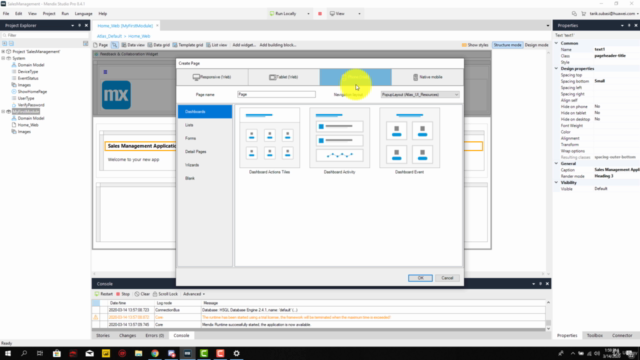Screen dimensions: 640x360
Task: Cancel the Create Page dialog
Action: click(447, 278)
